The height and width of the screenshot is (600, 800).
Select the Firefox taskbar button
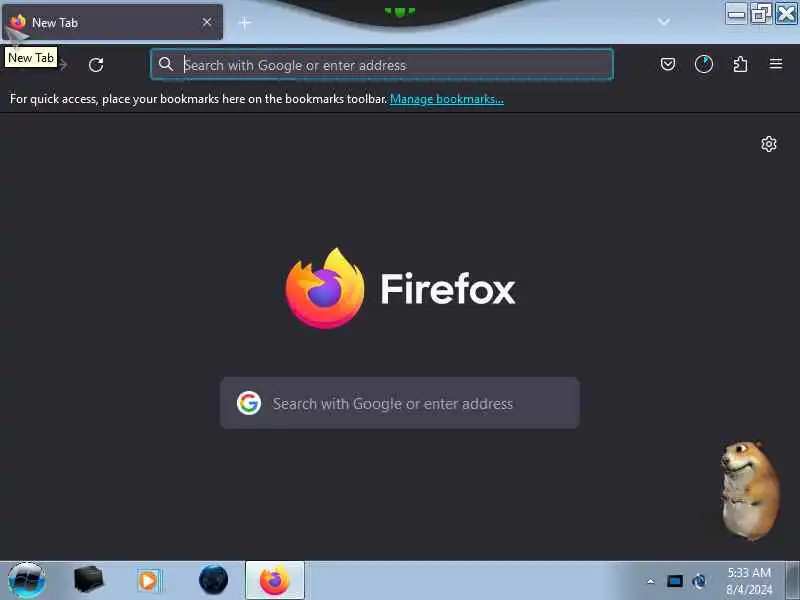point(275,580)
